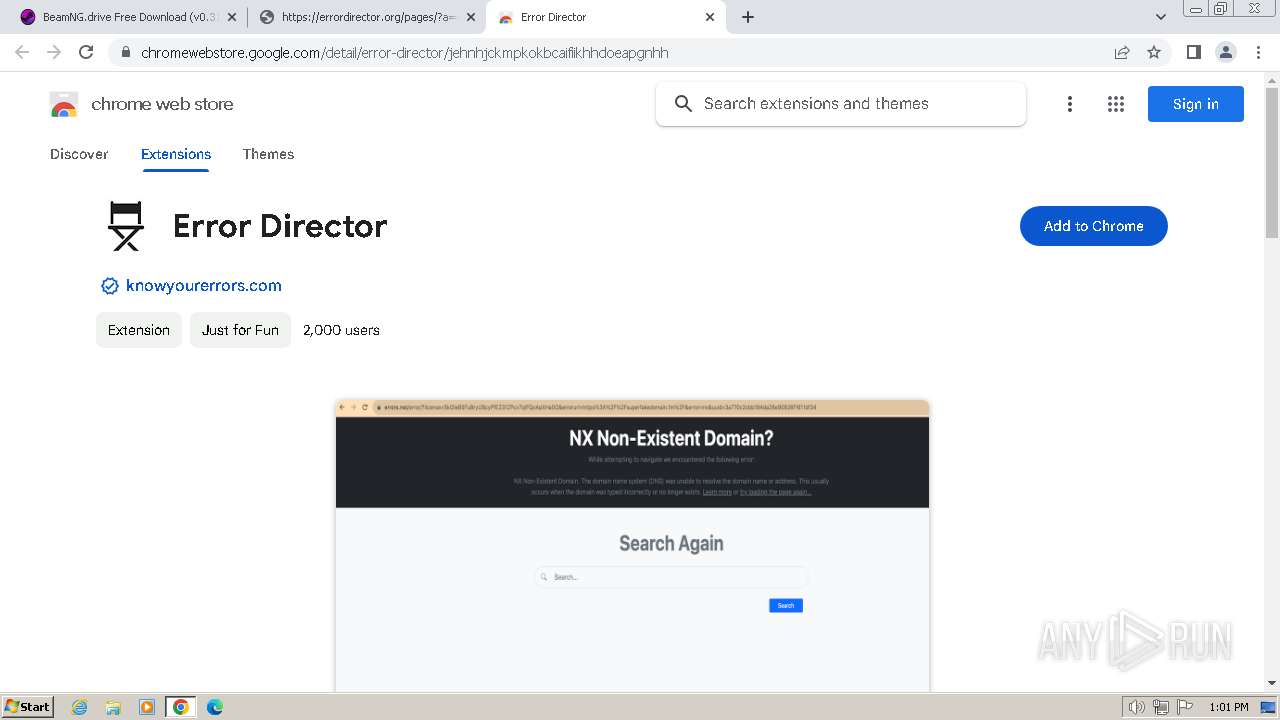Go to the Discover section
This screenshot has height=720, width=1280.
click(79, 154)
